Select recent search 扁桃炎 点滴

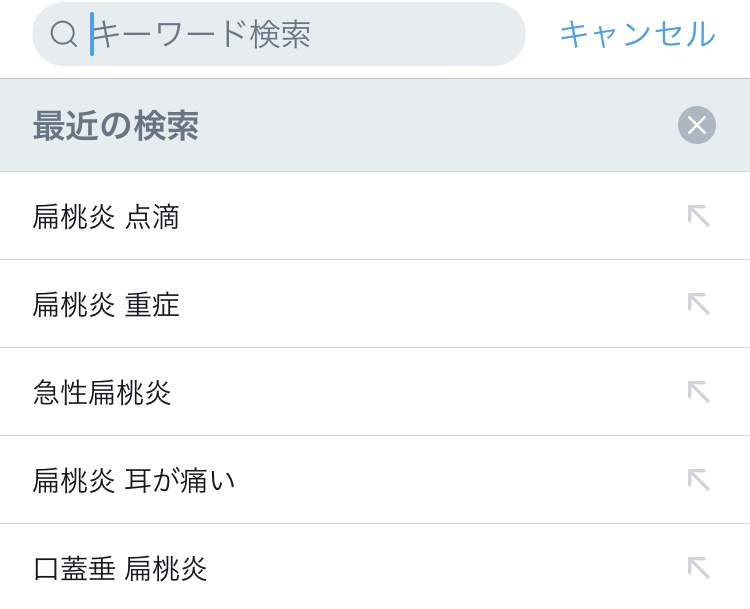pyautogui.click(x=106, y=217)
